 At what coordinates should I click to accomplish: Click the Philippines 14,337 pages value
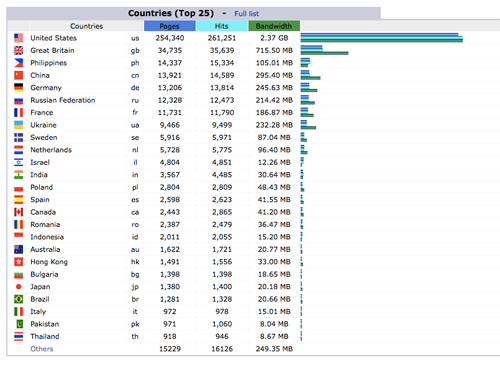tap(170, 63)
